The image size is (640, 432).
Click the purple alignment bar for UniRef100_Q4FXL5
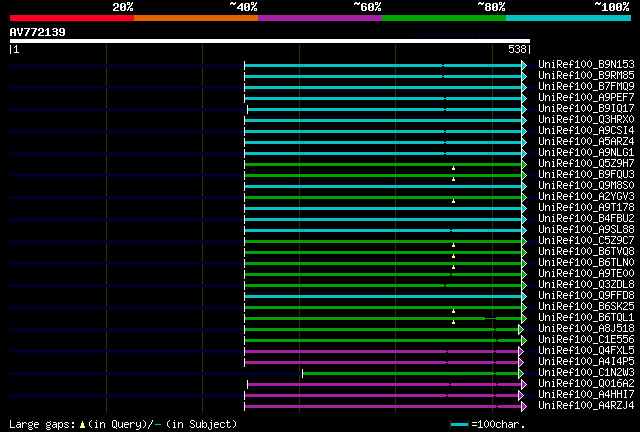tap(381, 351)
